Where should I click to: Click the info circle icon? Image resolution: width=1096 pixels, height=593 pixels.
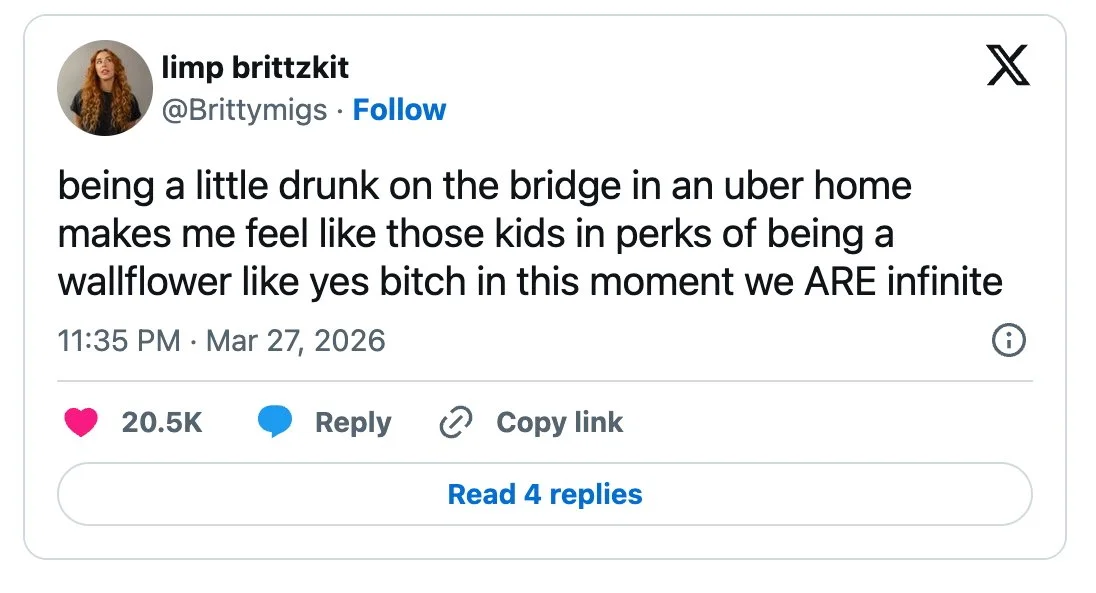[1007, 341]
